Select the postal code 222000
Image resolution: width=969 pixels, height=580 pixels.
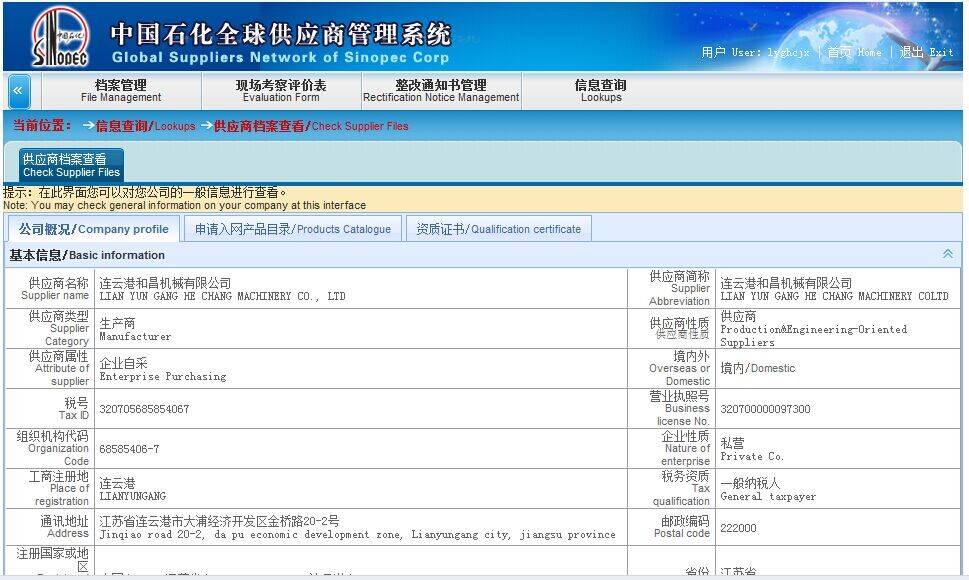738,528
